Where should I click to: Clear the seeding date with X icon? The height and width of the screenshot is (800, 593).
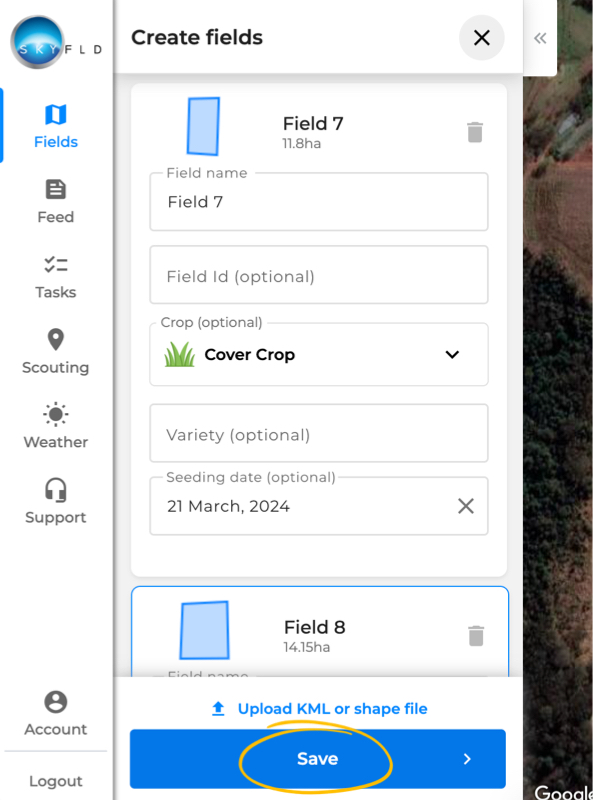click(466, 506)
